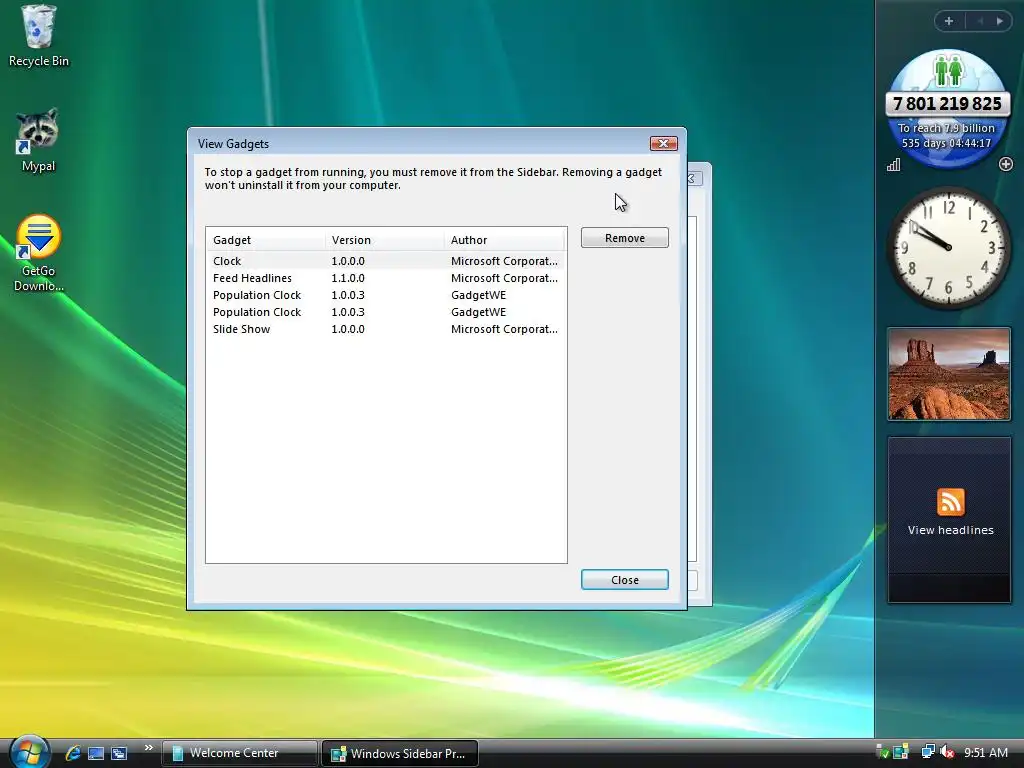Click the circled plus on Population gadget
1024x768 pixels.
(x=1006, y=165)
